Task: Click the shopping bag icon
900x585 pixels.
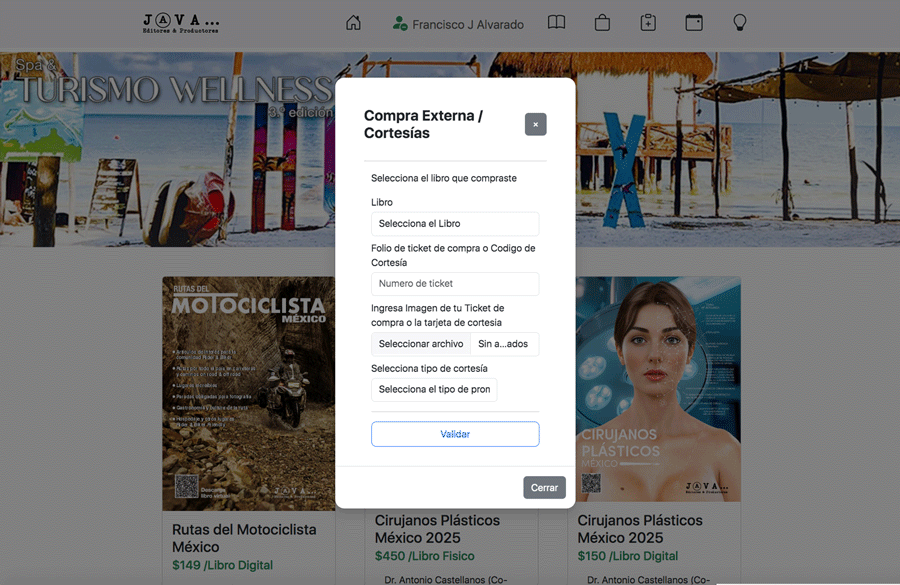Action: coord(602,23)
